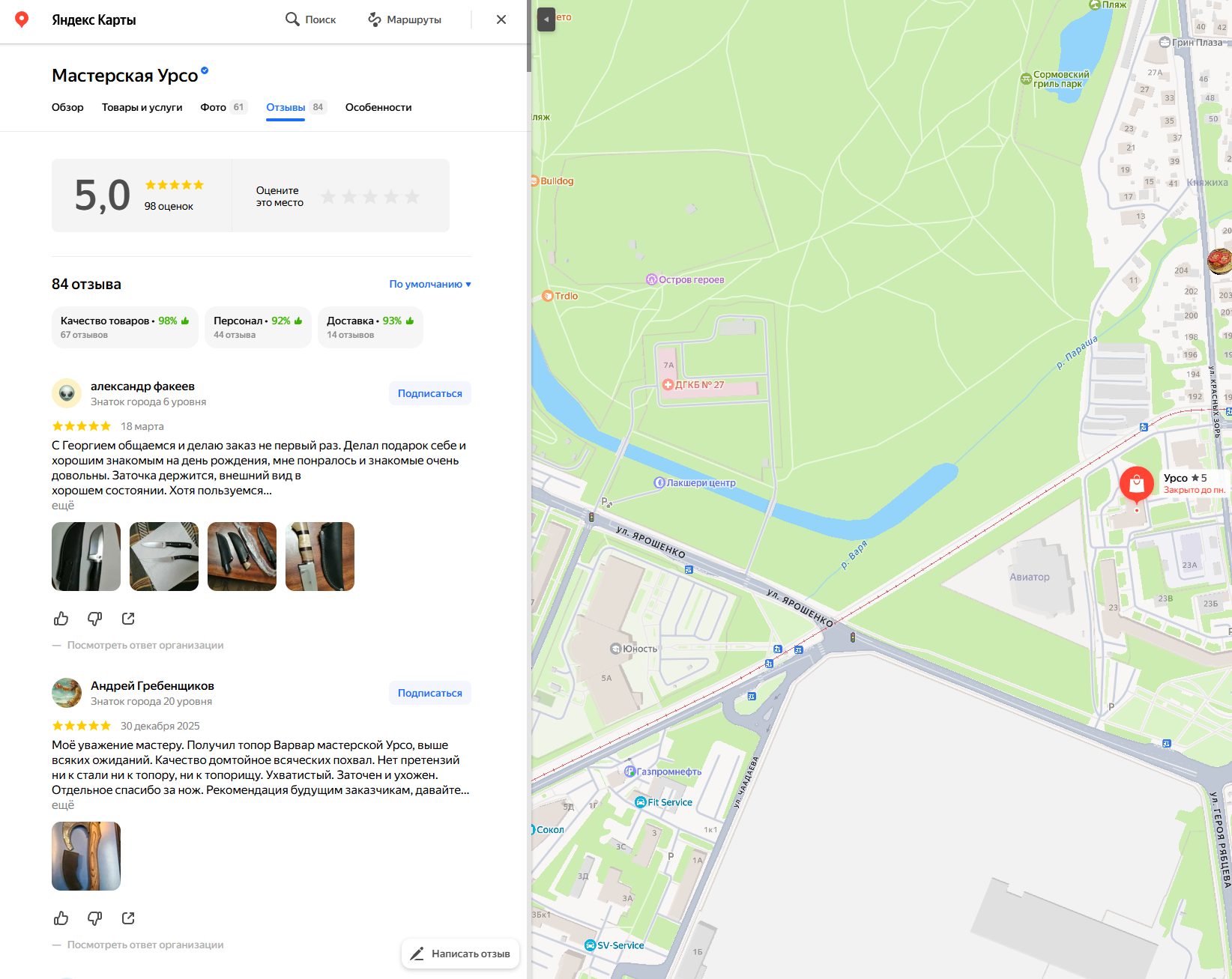
Task: Open second photo with knife on paper
Action: (164, 557)
